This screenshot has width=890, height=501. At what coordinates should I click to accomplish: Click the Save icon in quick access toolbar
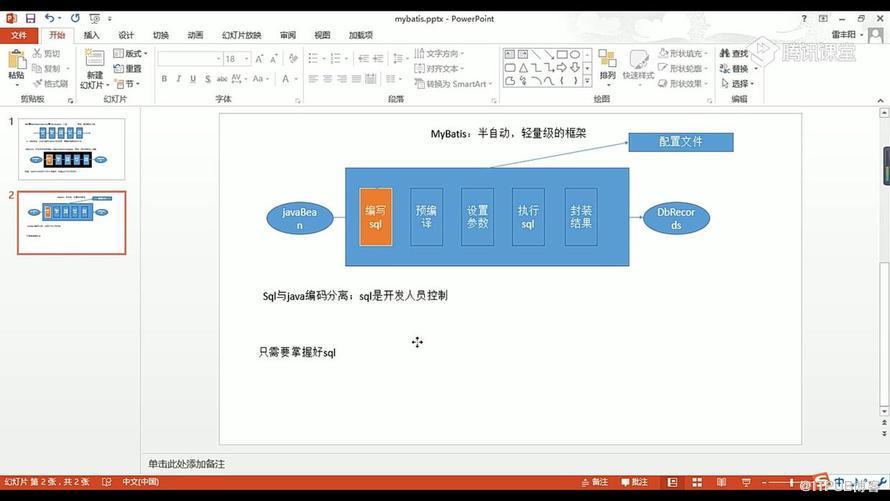pos(31,18)
